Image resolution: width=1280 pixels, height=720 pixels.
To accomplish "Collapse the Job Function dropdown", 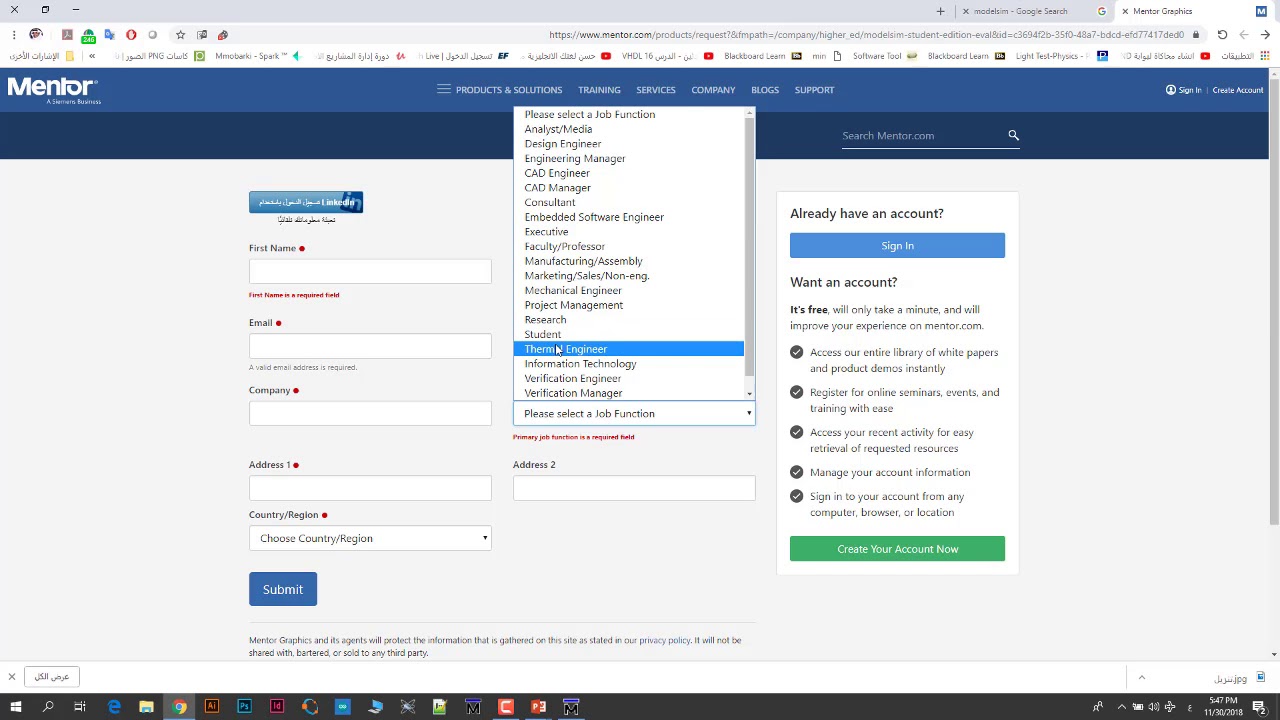I will pyautogui.click(x=634, y=413).
